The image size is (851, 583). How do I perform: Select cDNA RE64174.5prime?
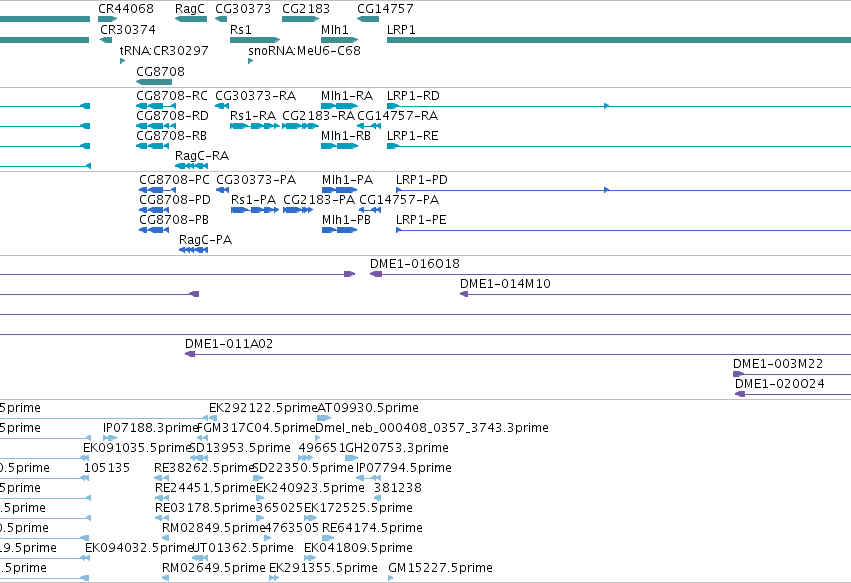372,528
